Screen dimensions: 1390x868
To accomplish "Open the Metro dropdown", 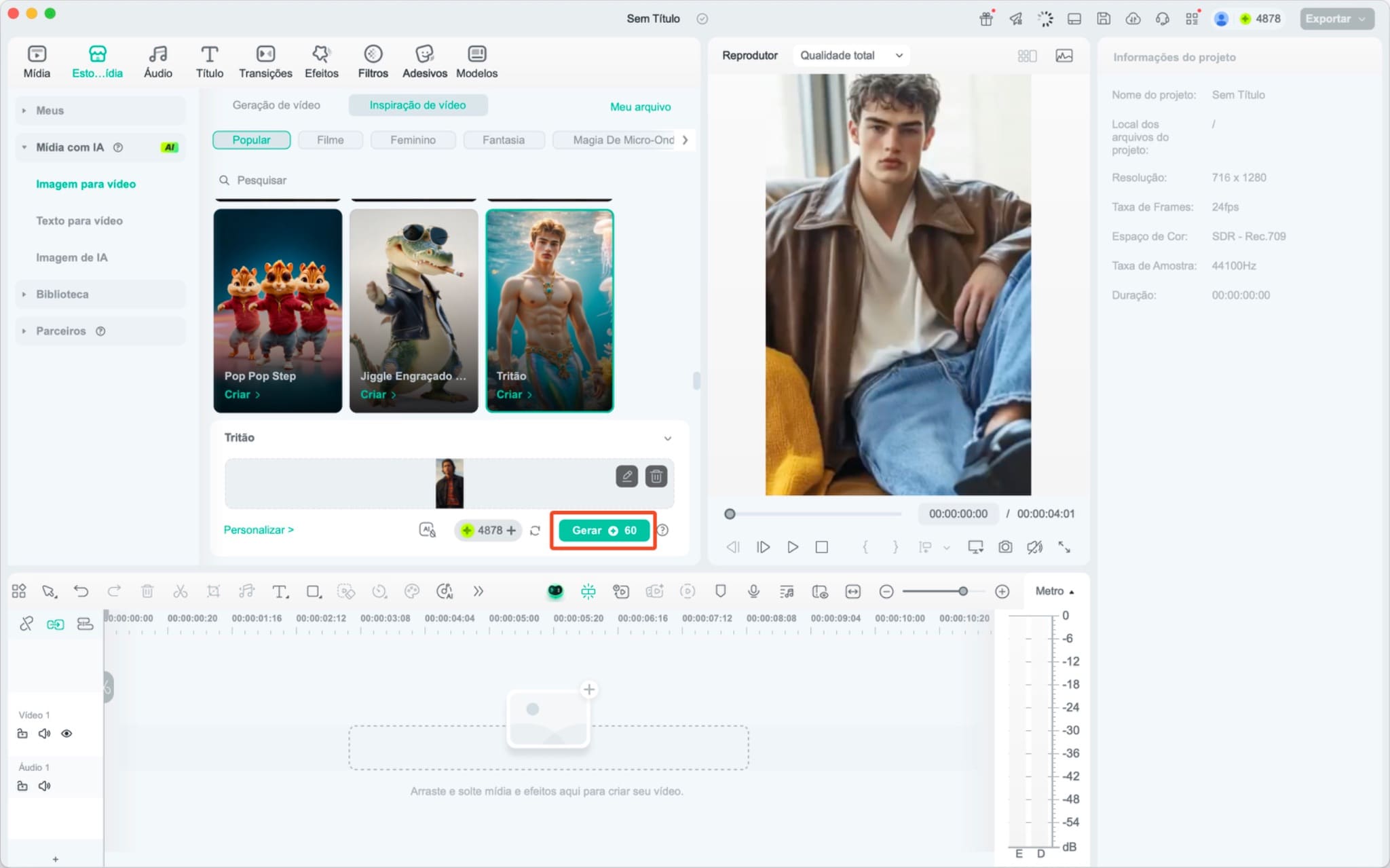I will point(1055,591).
